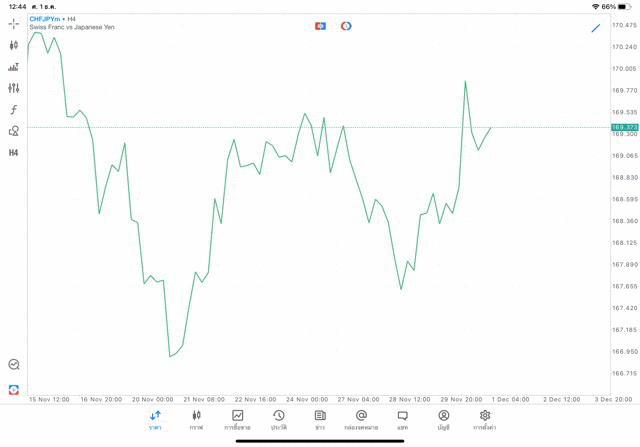Open the CHFJPYm symbol selector
This screenshot has width=640, height=447.
[44, 19]
